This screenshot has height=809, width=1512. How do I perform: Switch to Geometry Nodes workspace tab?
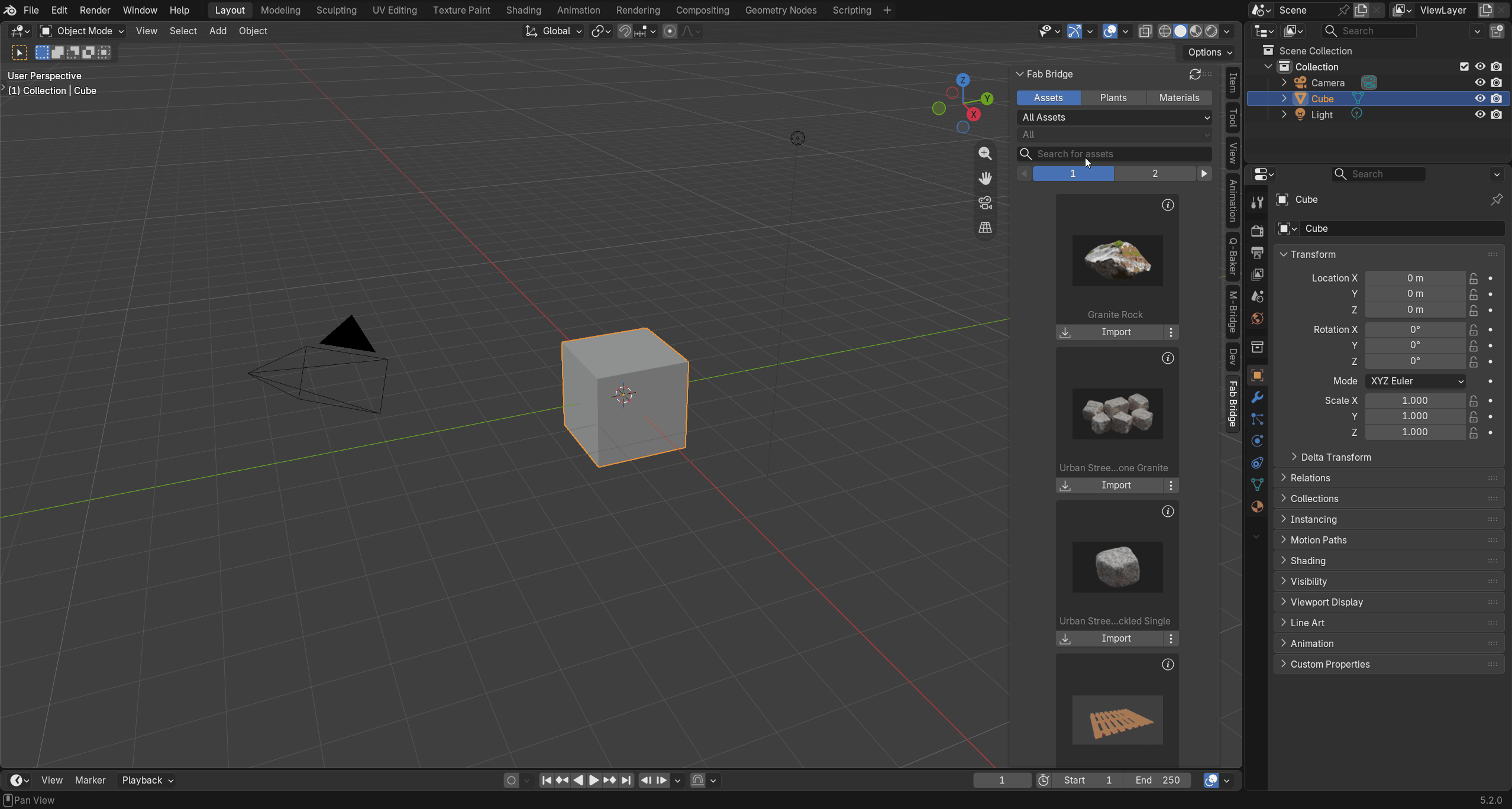(780, 10)
